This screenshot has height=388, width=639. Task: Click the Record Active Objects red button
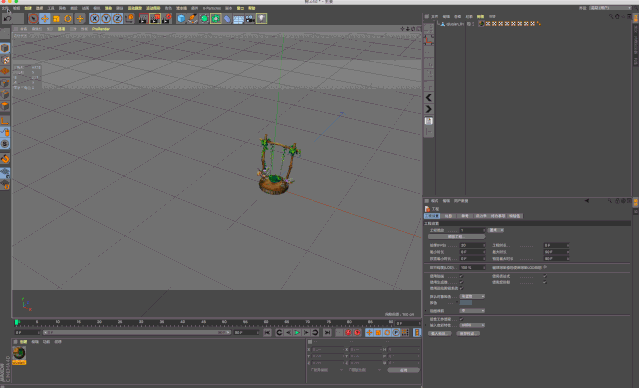[348, 333]
